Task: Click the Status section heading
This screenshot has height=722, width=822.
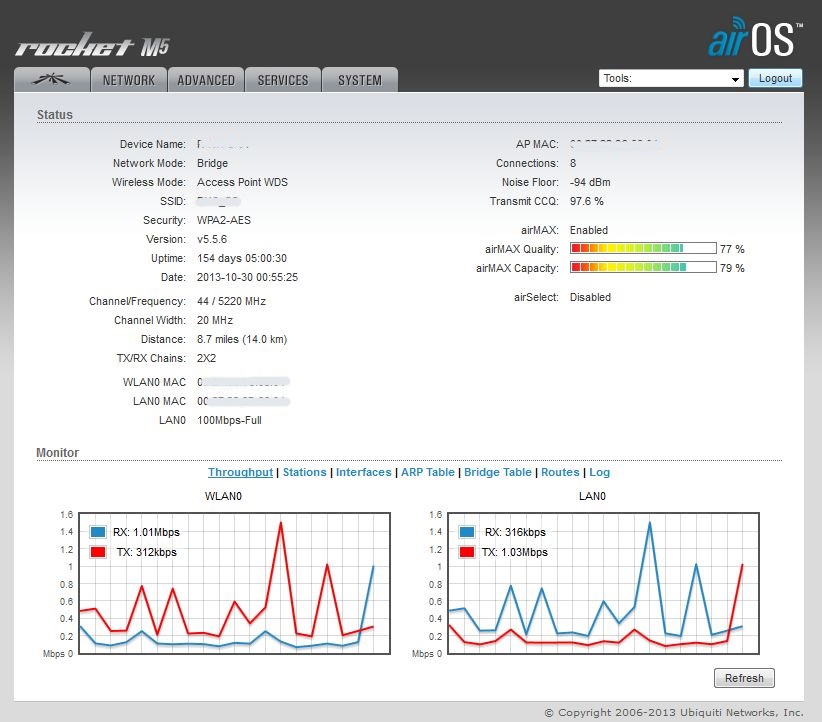Action: pyautogui.click(x=55, y=114)
